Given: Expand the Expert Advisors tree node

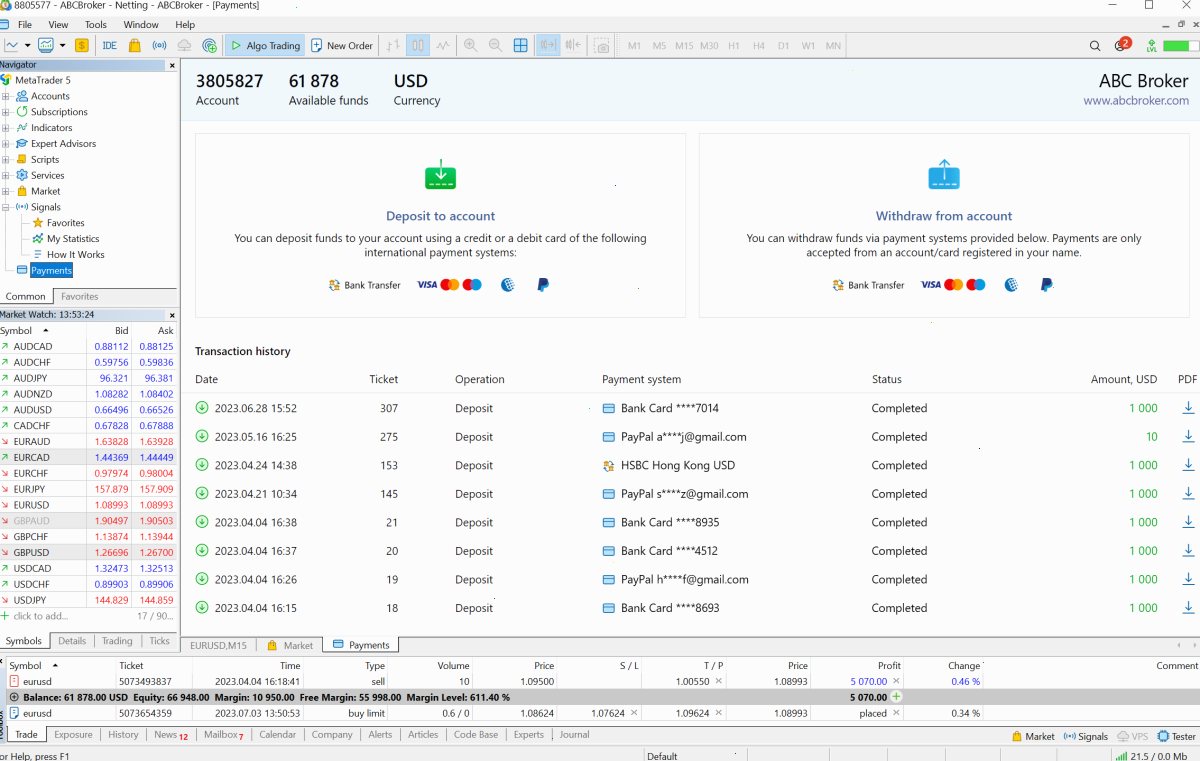Looking at the screenshot, I should pos(6,144).
